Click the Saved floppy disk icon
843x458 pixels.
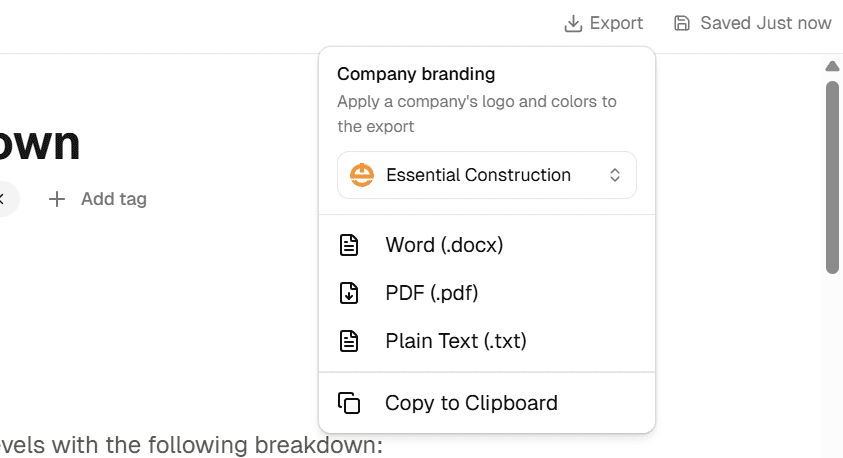[682, 23]
